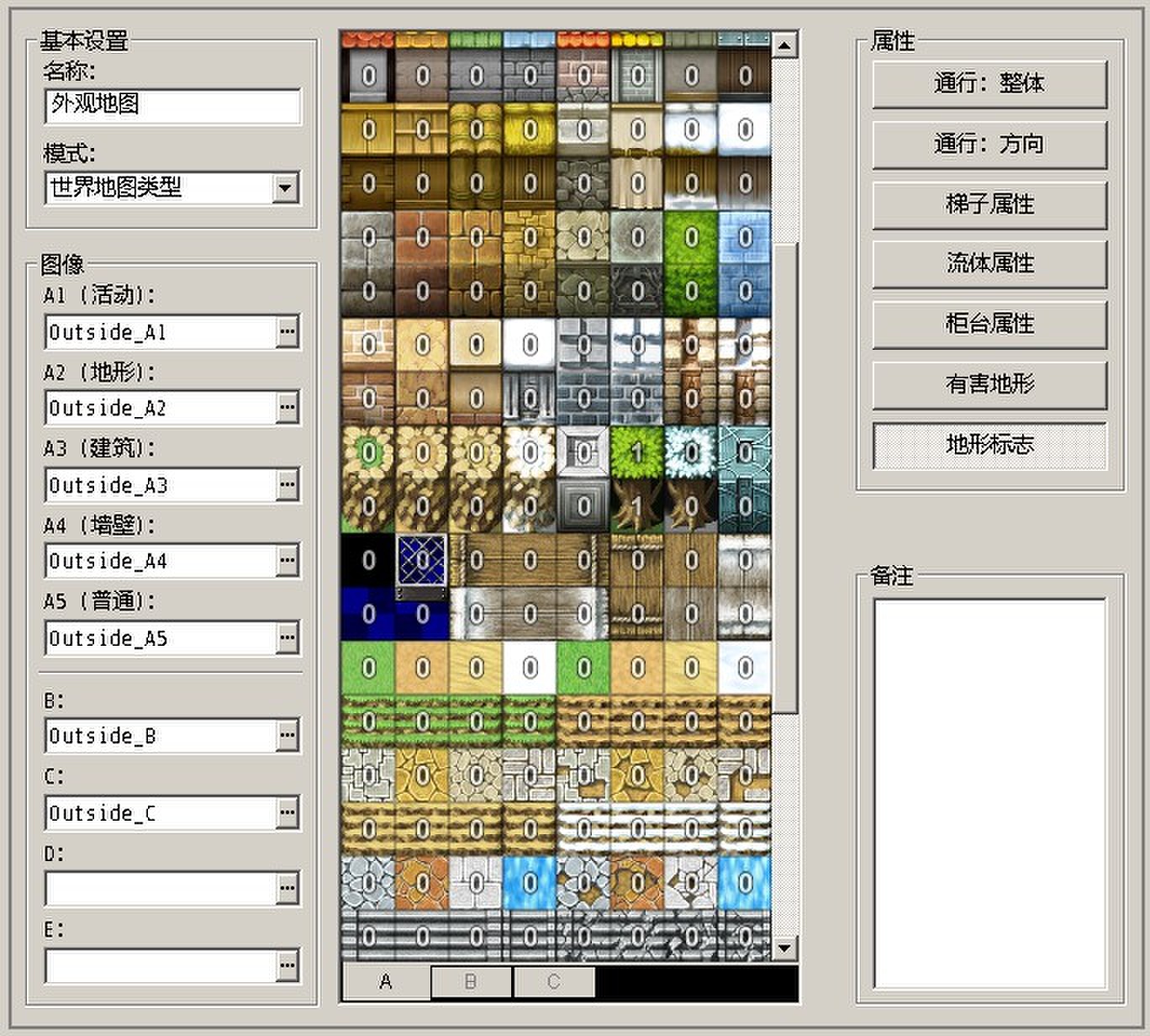Choose the 流体属性 property button
The height and width of the screenshot is (1036, 1150).
point(989,264)
